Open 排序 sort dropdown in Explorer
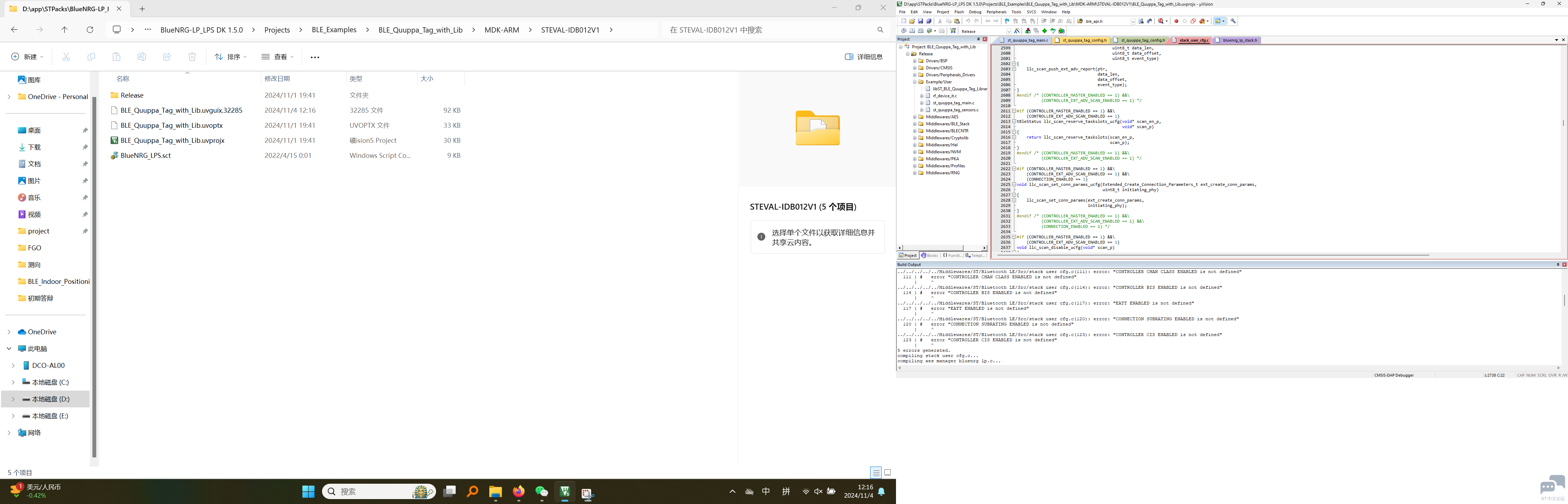The height and width of the screenshot is (504, 1568). point(231,57)
